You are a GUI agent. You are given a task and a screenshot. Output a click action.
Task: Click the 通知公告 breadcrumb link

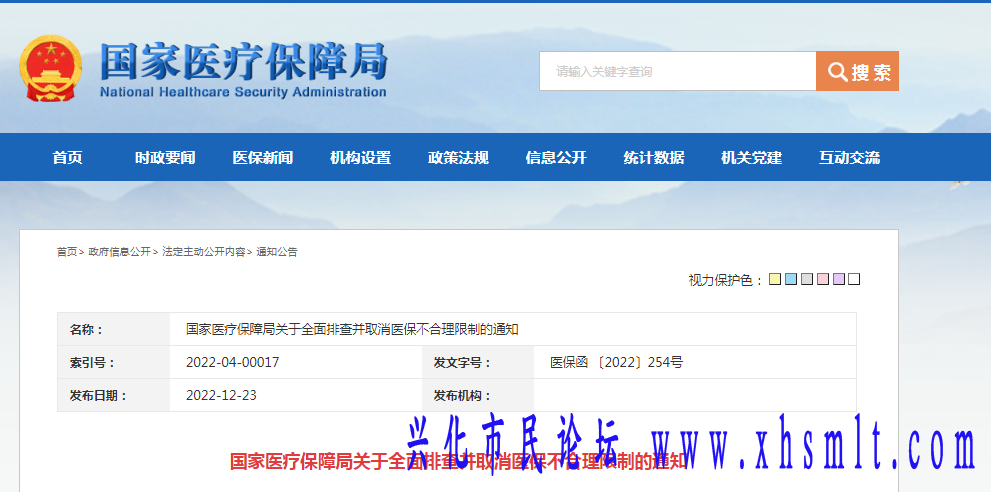(x=277, y=252)
